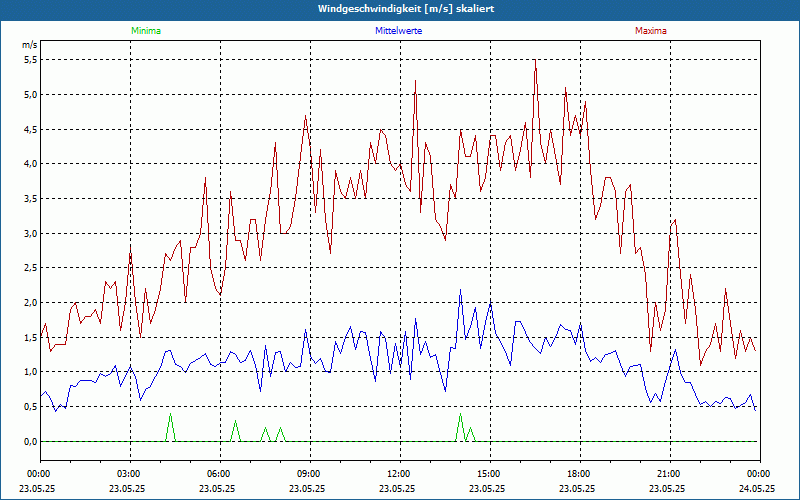800x500 pixels.
Task: Select the 4,0 y-axis value
Action: coord(31,164)
